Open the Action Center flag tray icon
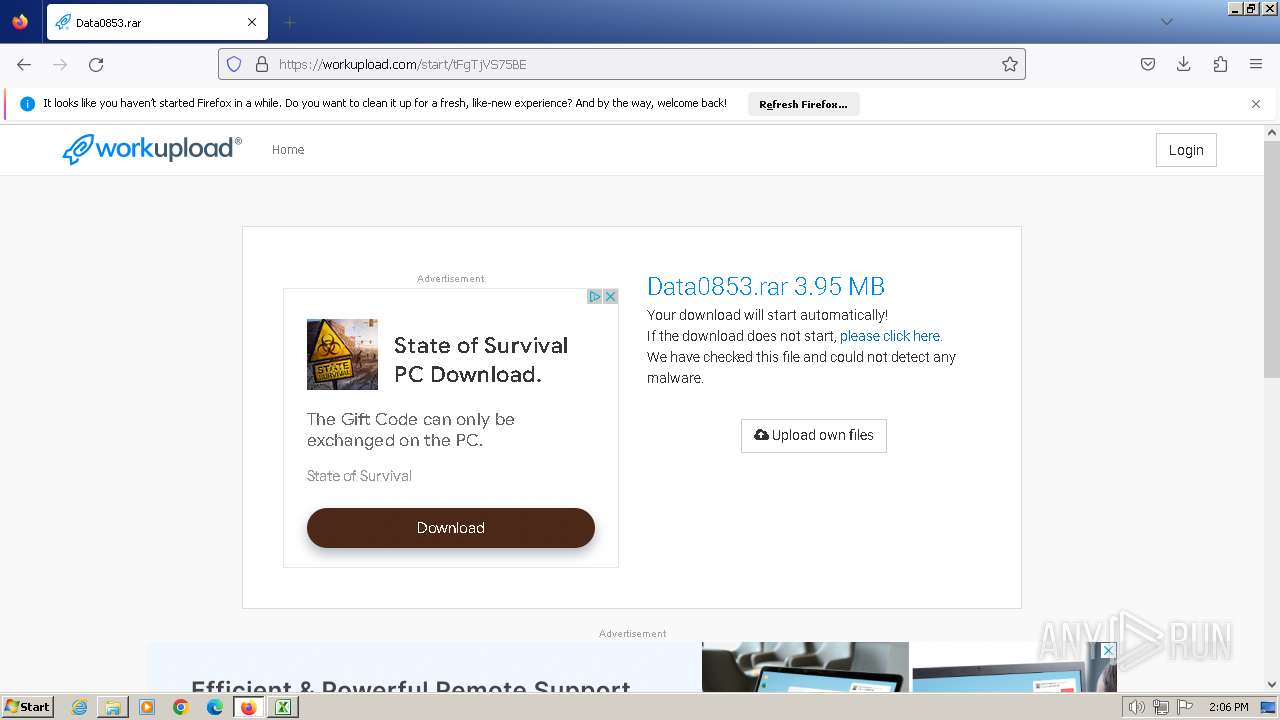Viewport: 1280px width, 720px height. pyautogui.click(x=1185, y=707)
